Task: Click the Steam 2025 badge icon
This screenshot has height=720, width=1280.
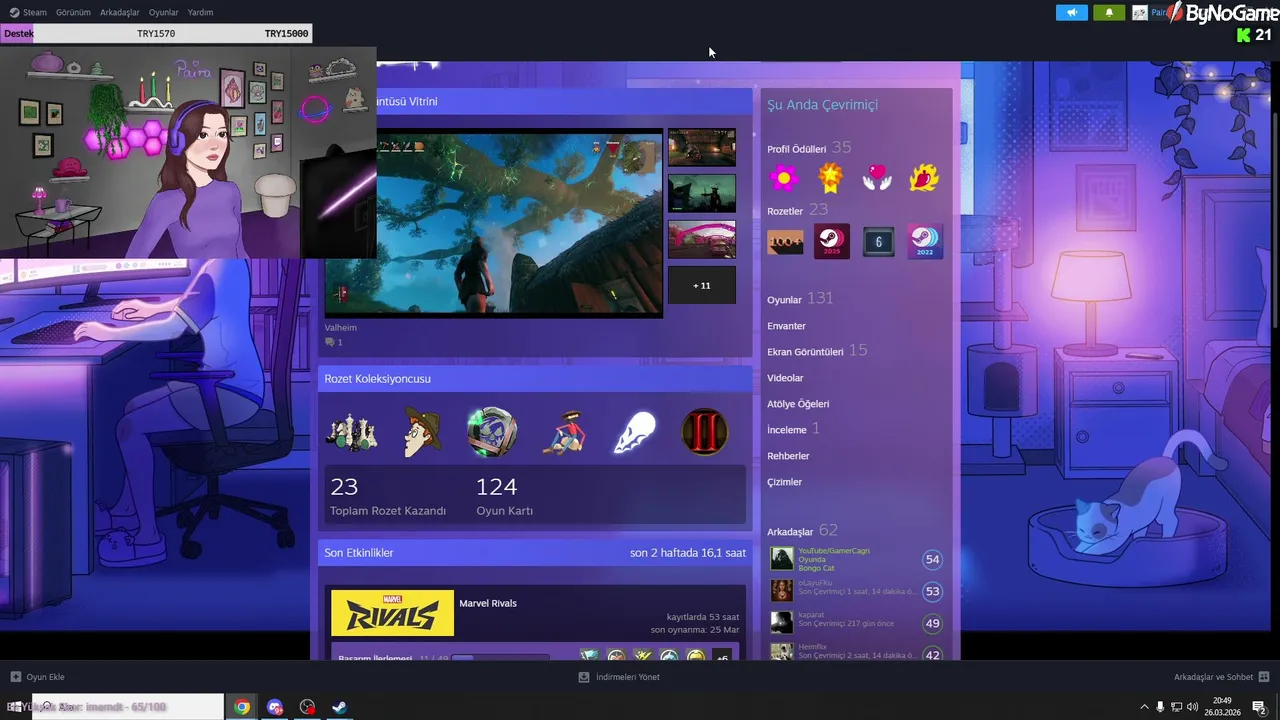Action: (x=832, y=242)
